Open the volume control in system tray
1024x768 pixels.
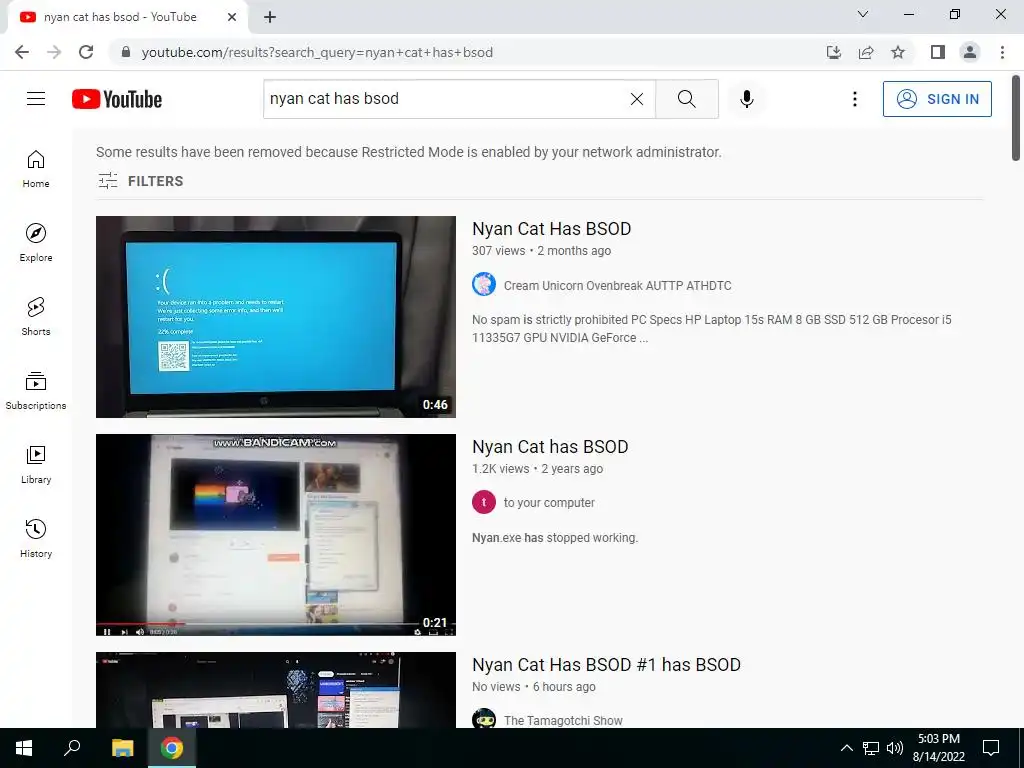pyautogui.click(x=895, y=748)
